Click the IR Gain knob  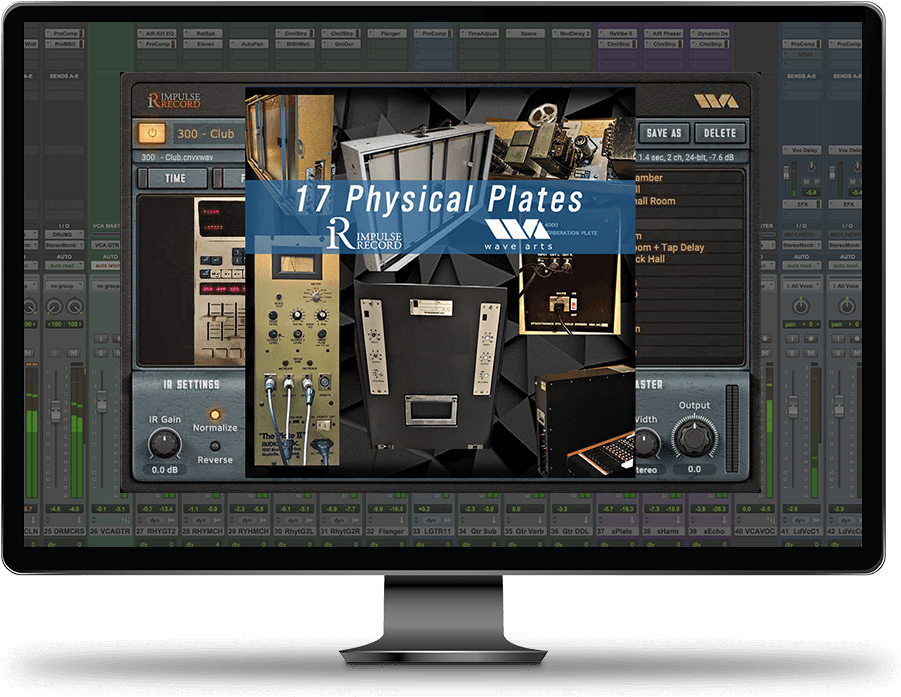[165, 444]
